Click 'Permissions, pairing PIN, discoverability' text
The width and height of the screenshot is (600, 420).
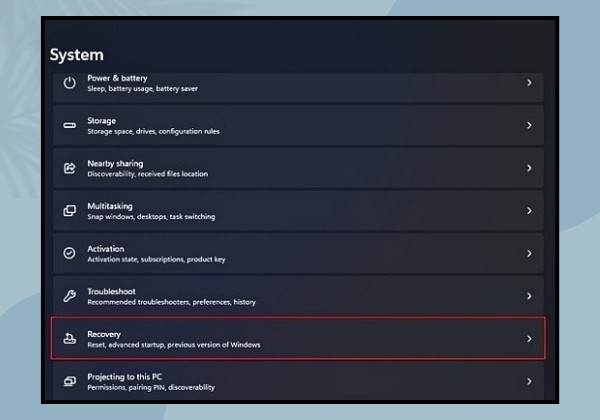151,387
